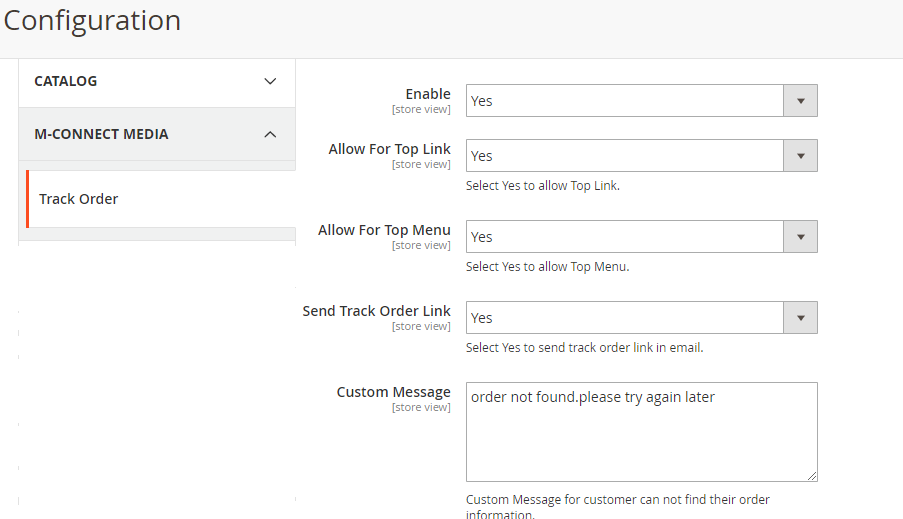This screenshot has height=519, width=903.
Task: Click the Custom Message field label
Action: (393, 392)
